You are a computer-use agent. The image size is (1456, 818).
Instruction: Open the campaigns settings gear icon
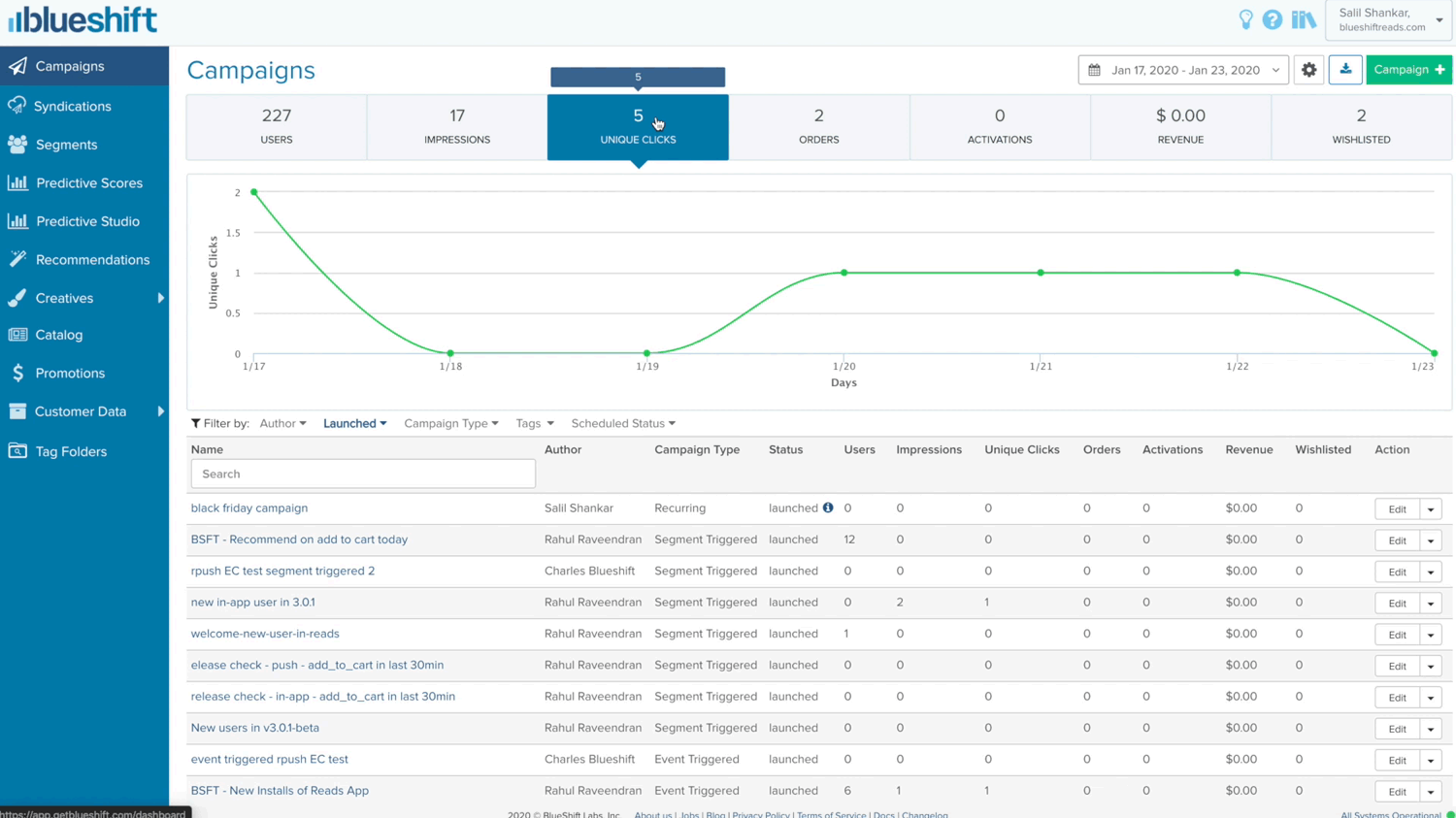(1308, 69)
